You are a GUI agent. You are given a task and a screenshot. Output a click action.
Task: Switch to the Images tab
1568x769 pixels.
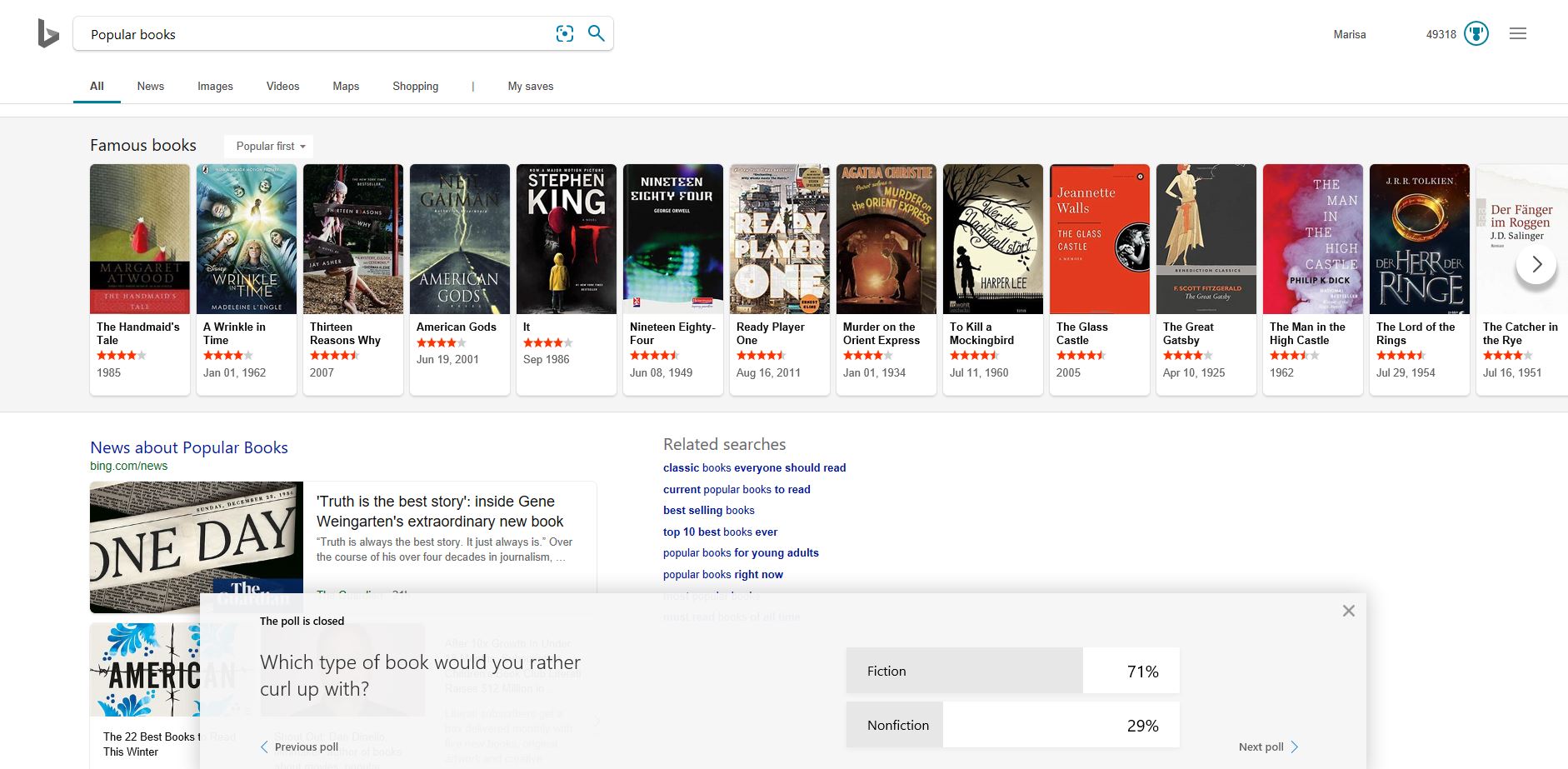pyautogui.click(x=215, y=86)
